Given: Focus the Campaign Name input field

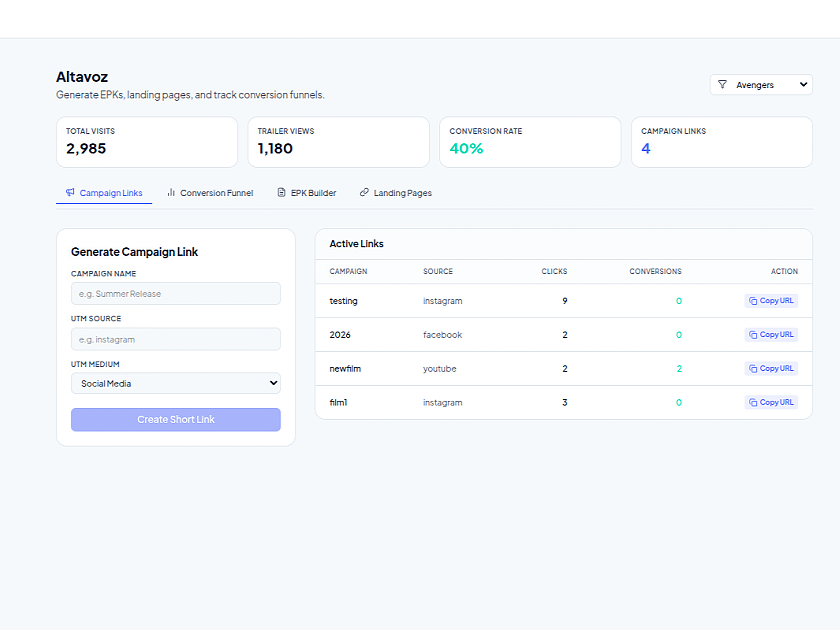Looking at the screenshot, I should (176, 294).
